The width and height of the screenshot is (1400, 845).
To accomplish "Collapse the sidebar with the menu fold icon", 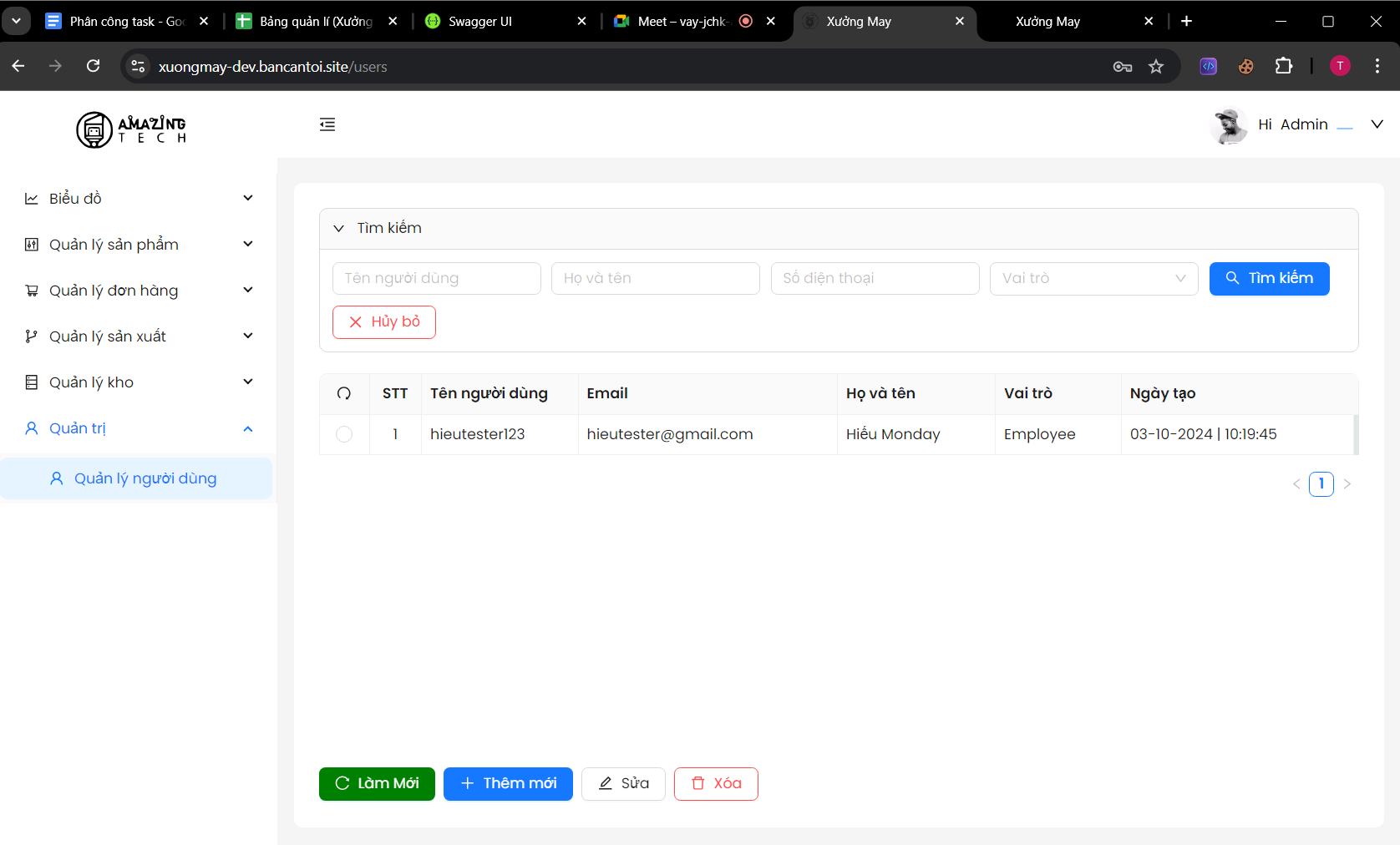I will click(x=327, y=124).
